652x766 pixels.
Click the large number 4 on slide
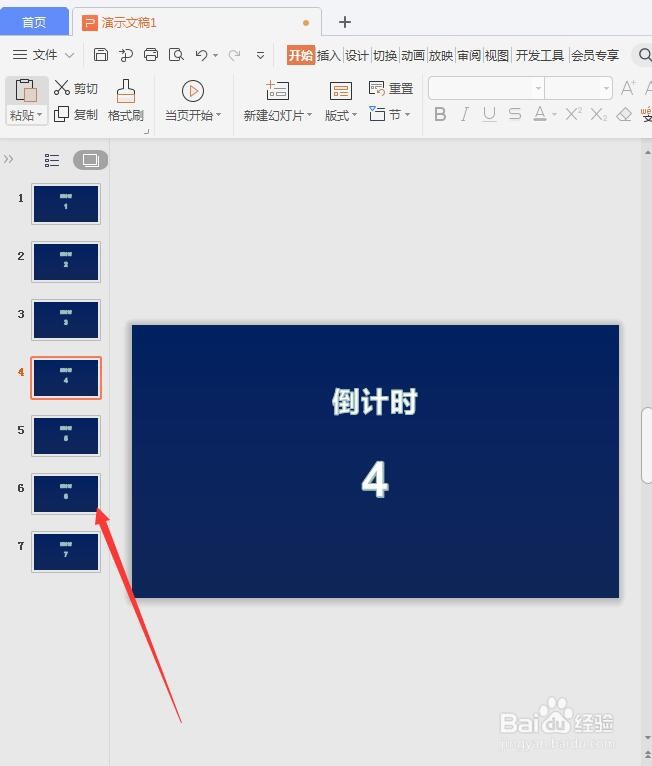[375, 480]
